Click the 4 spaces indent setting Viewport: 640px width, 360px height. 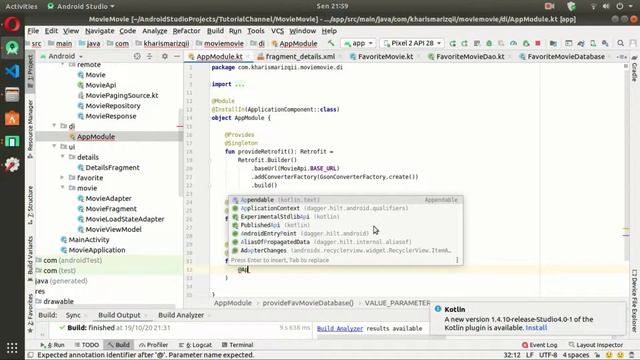(576, 355)
